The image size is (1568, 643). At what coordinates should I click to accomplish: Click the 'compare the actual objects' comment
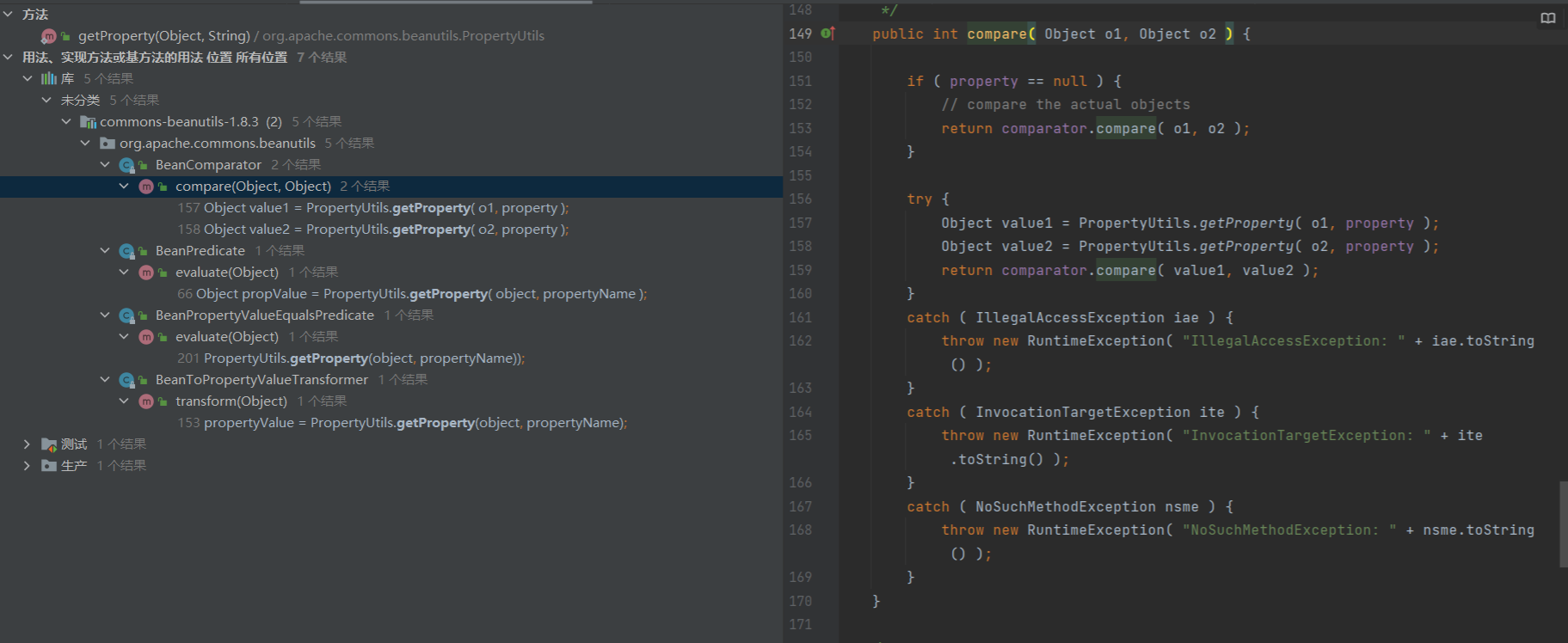tap(1066, 104)
